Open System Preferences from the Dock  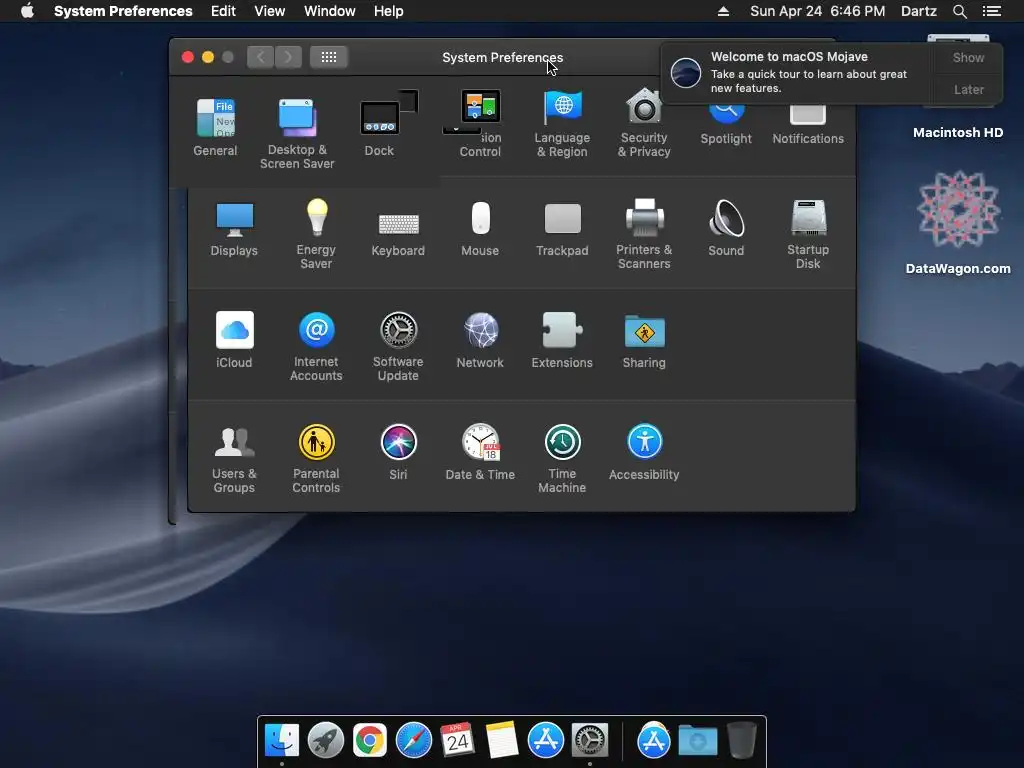pos(590,741)
